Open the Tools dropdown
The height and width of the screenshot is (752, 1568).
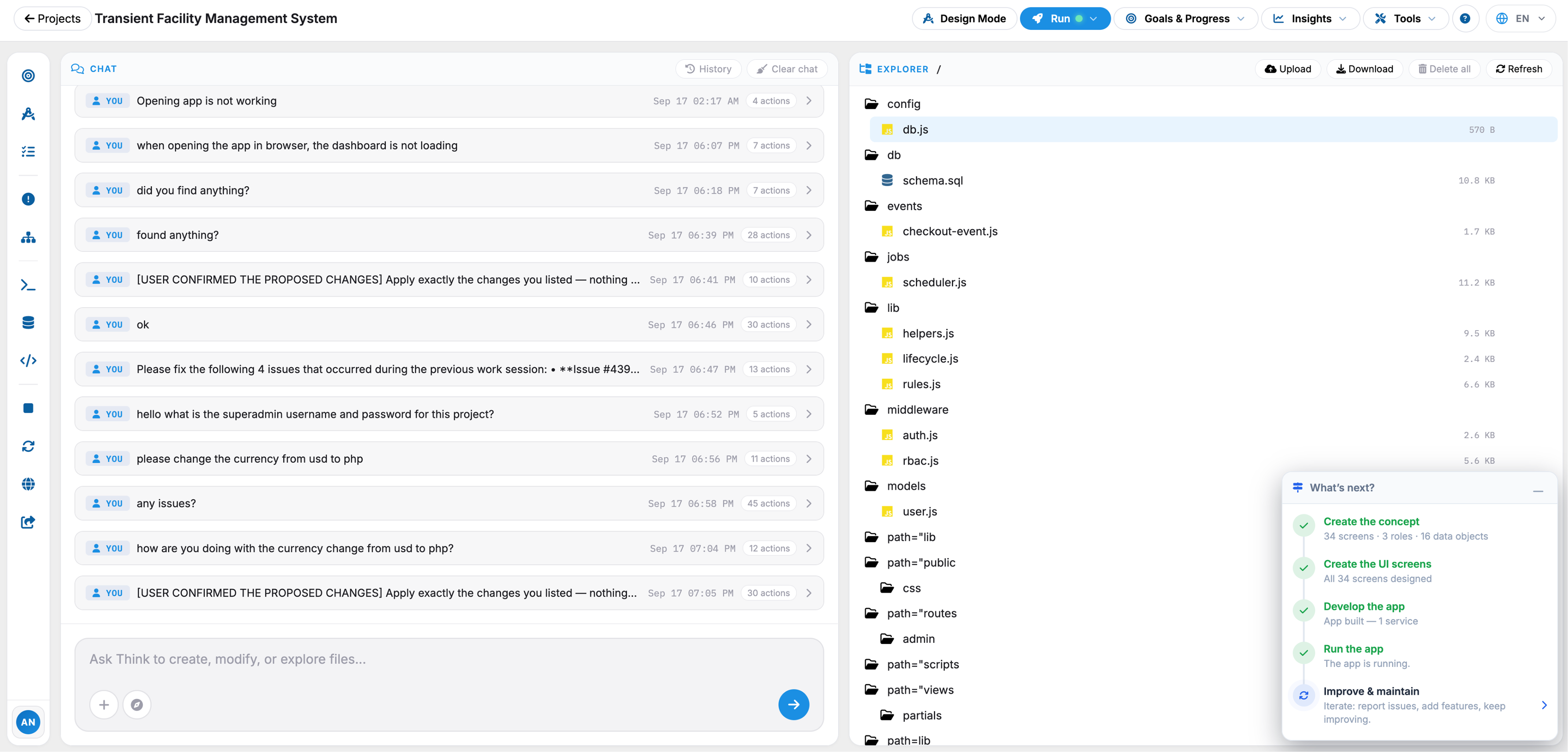[x=1406, y=18]
